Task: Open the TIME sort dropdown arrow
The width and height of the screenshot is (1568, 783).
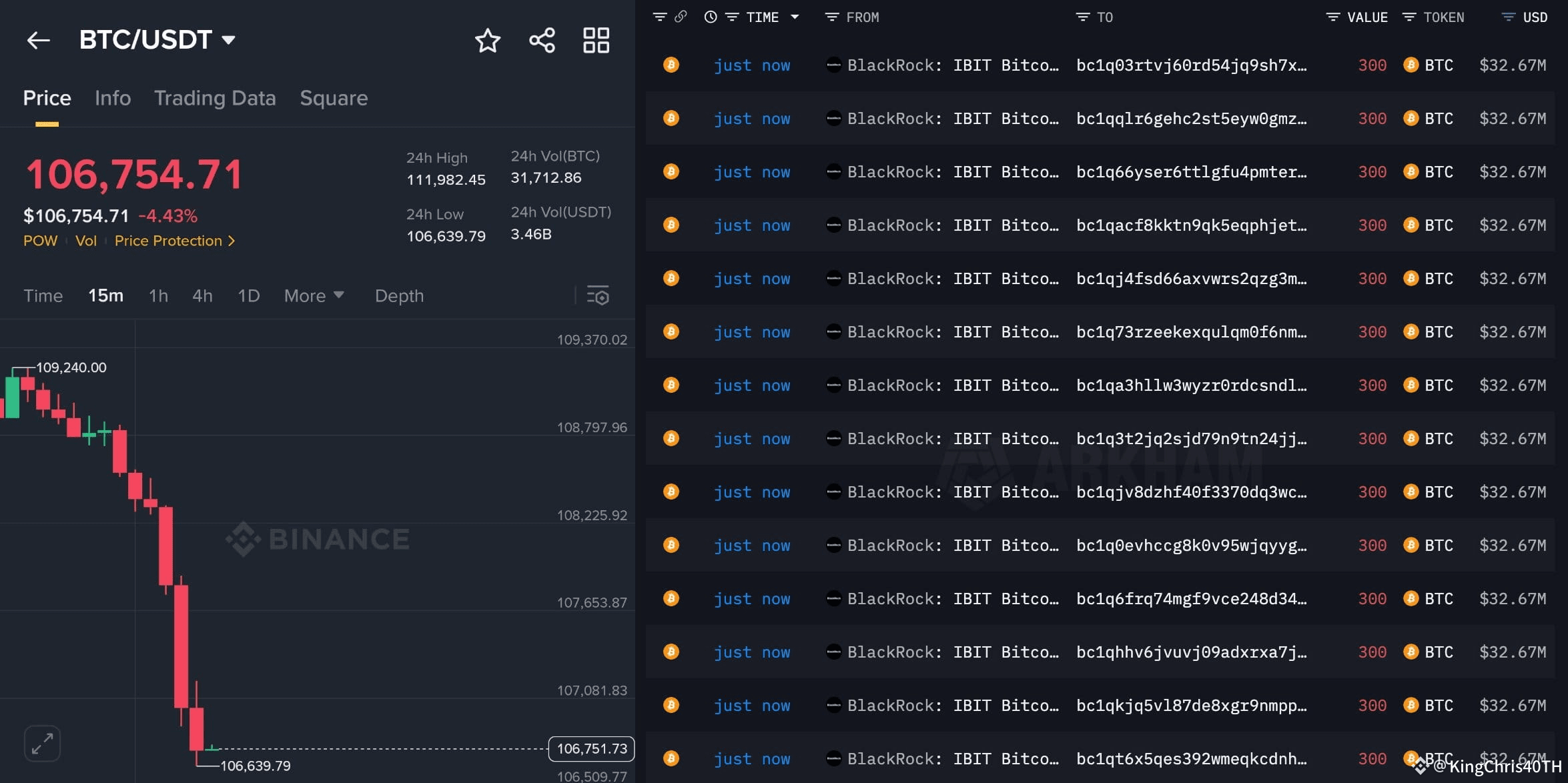Action: [795, 17]
